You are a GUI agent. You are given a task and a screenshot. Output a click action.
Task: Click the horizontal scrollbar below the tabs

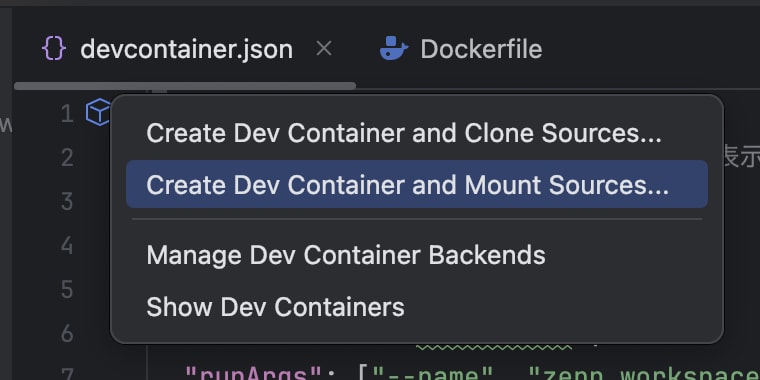click(x=185, y=86)
